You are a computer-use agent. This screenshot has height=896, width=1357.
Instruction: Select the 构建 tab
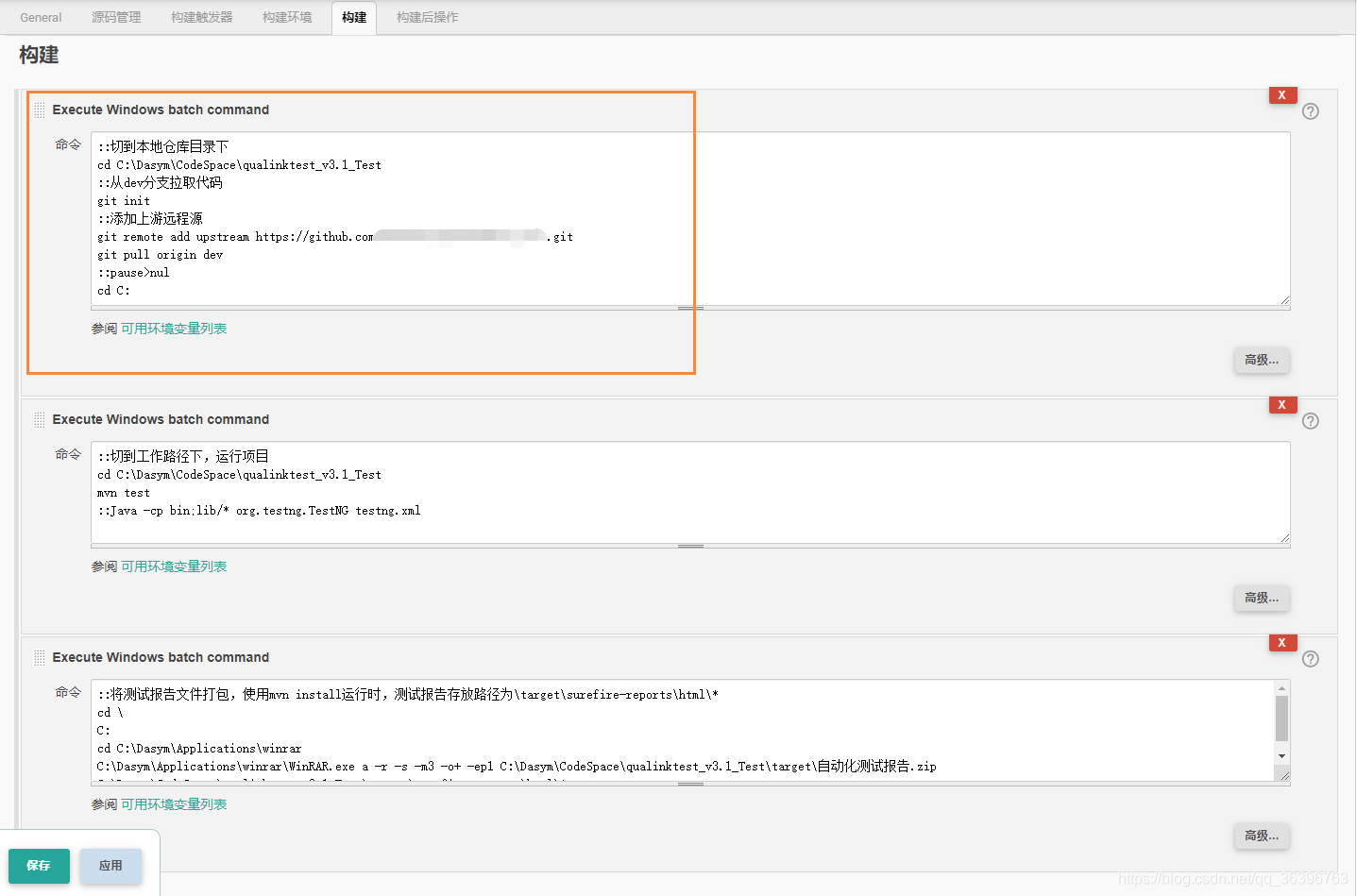(354, 17)
